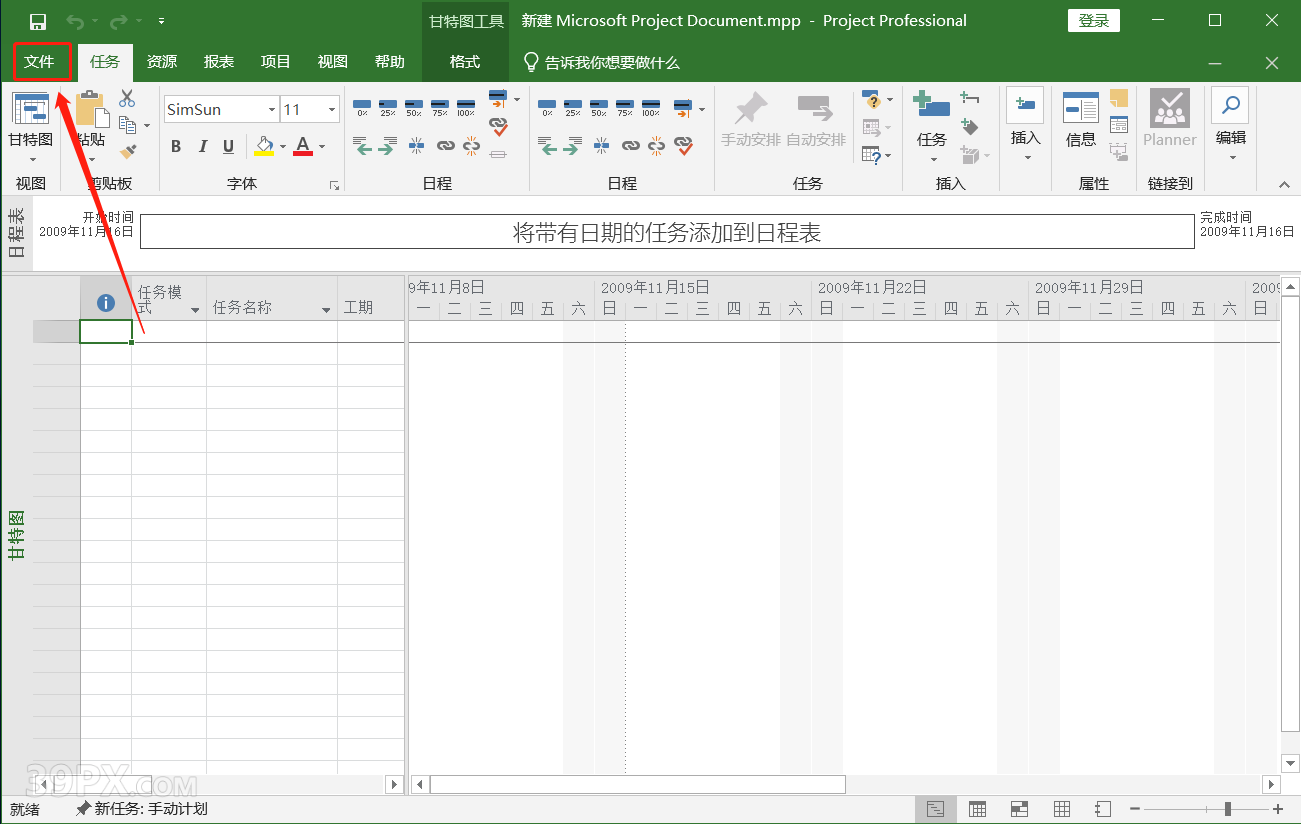Screen dimensions: 1301x824
Task: Insert a milestone diamond icon
Action: [969, 126]
